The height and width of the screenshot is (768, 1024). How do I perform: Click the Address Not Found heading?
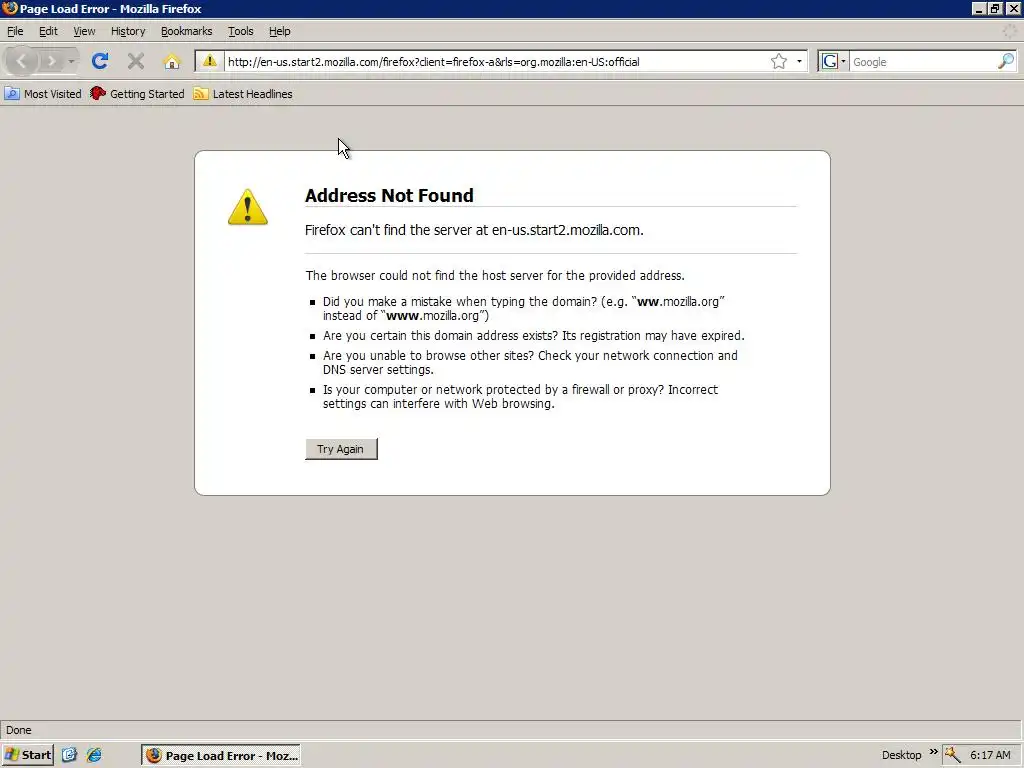click(x=389, y=195)
